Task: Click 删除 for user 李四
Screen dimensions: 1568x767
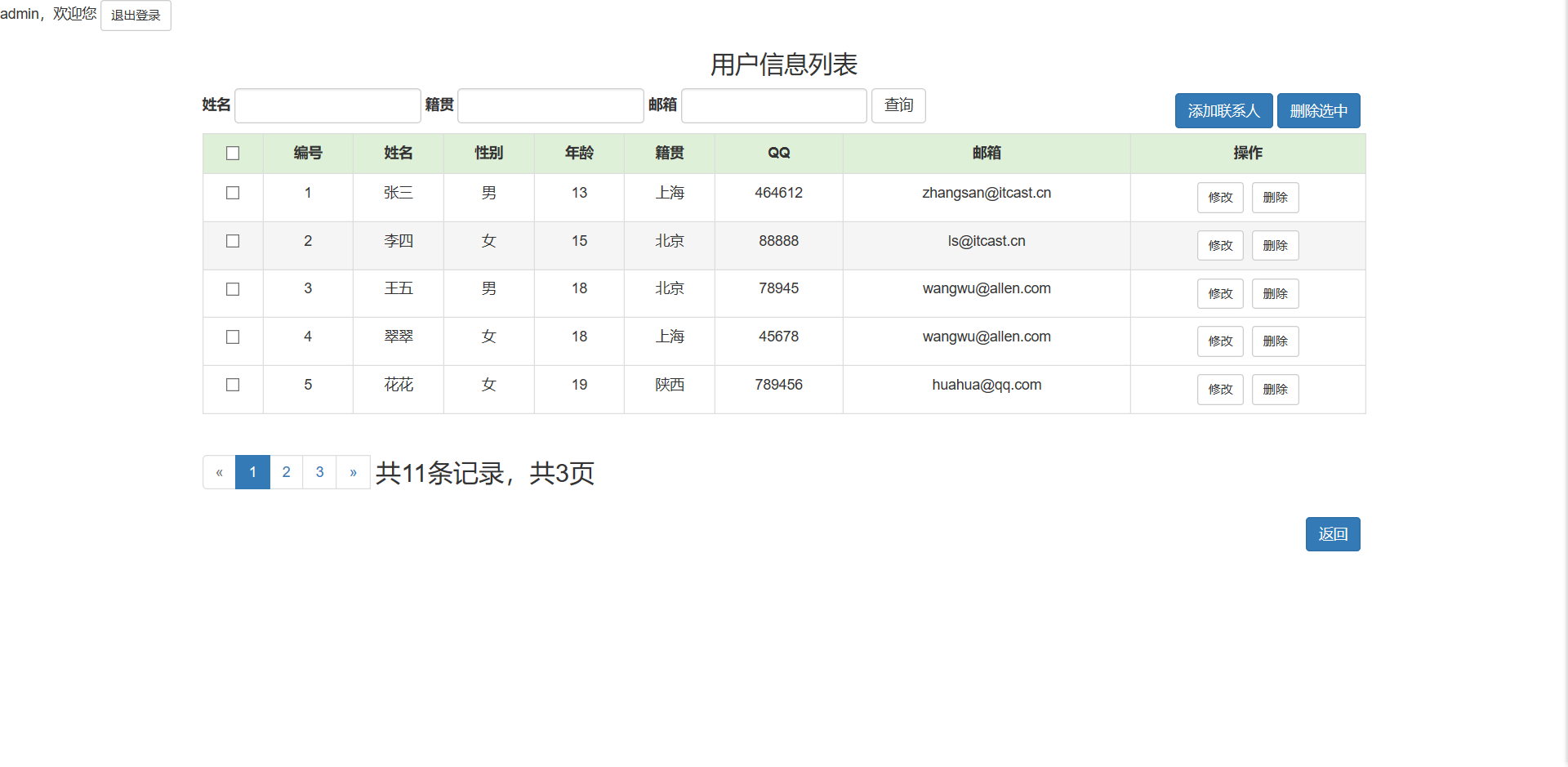Action: pyautogui.click(x=1275, y=246)
